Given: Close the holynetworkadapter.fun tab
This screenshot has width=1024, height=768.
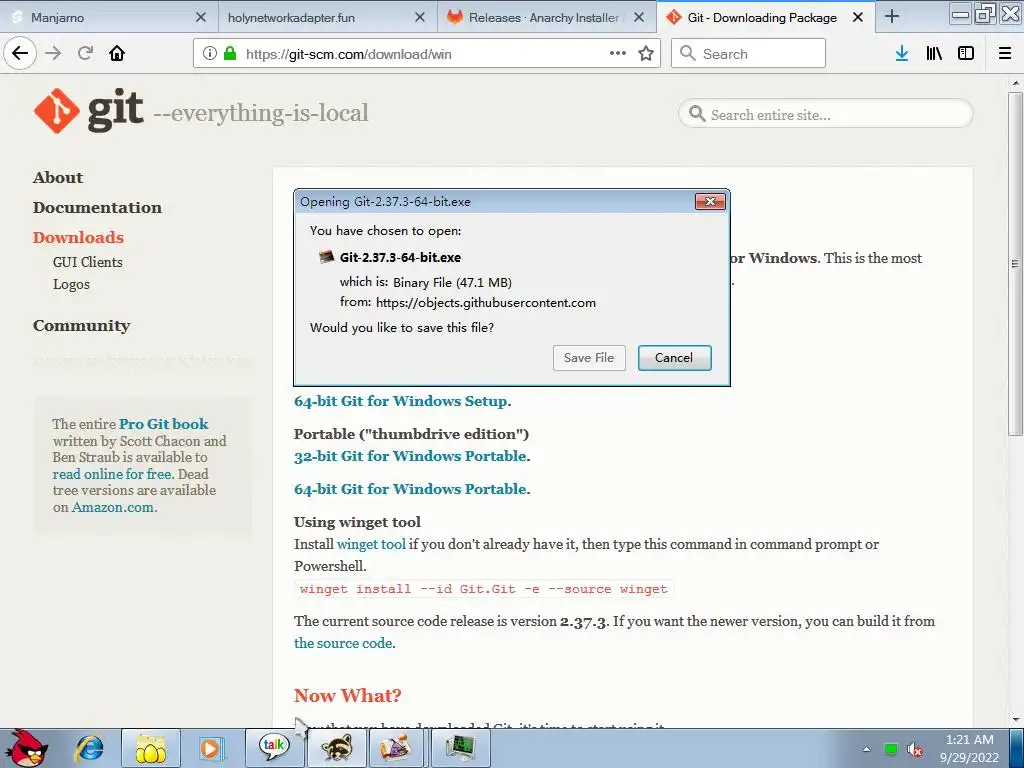Looking at the screenshot, I should (421, 18).
